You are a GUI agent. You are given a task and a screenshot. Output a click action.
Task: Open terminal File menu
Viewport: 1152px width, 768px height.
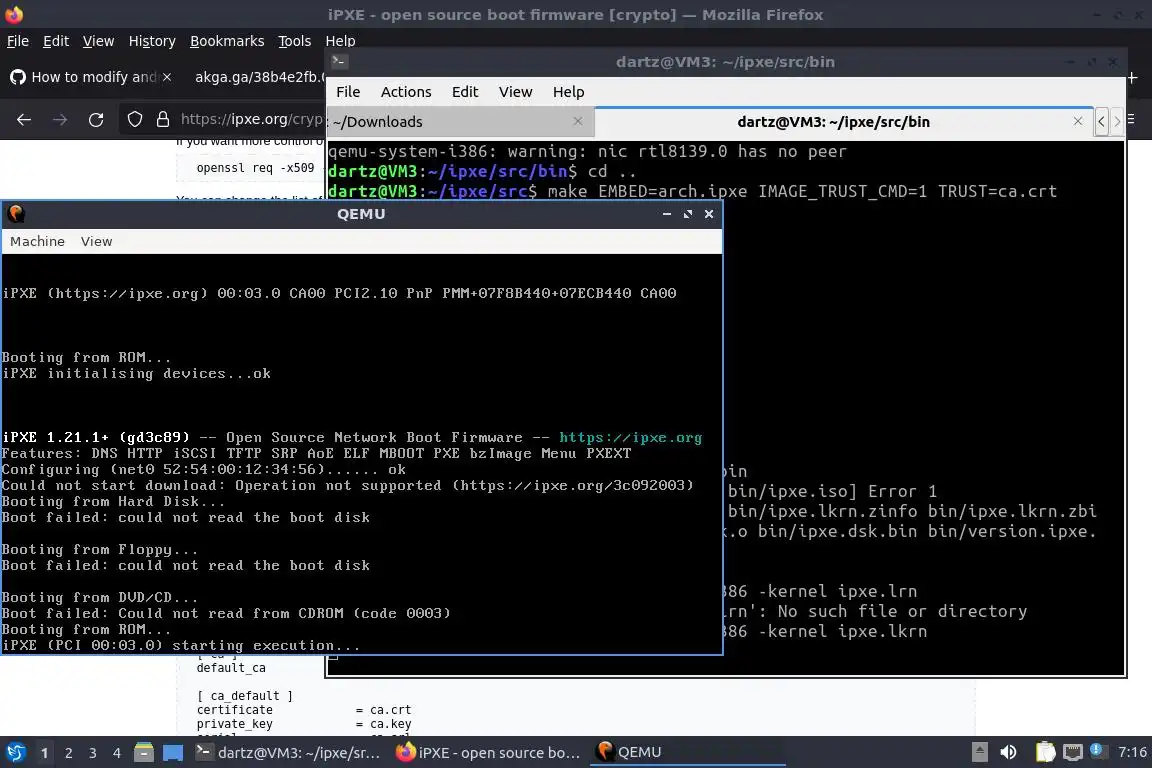click(348, 92)
